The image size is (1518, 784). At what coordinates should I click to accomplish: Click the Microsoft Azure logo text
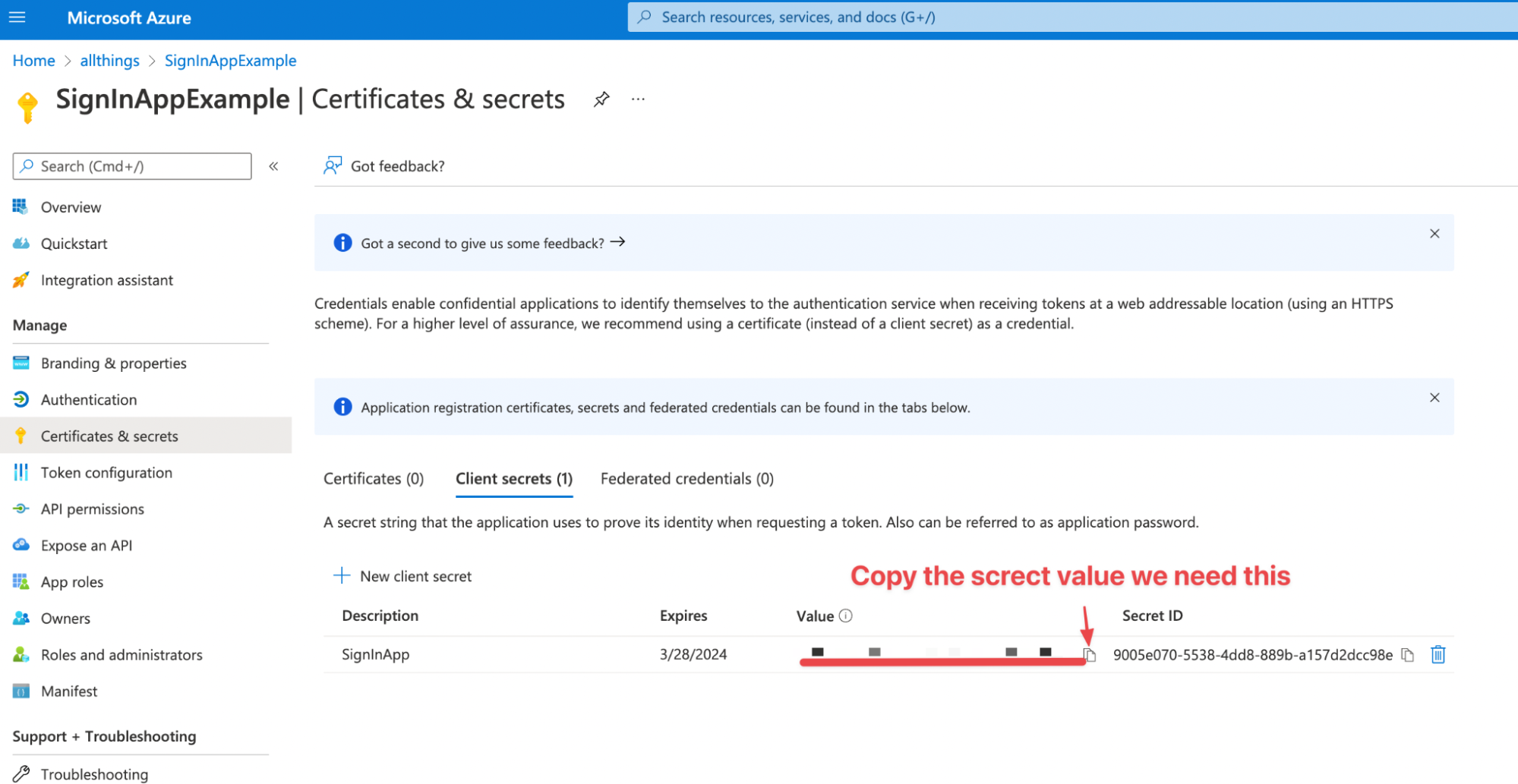(129, 17)
